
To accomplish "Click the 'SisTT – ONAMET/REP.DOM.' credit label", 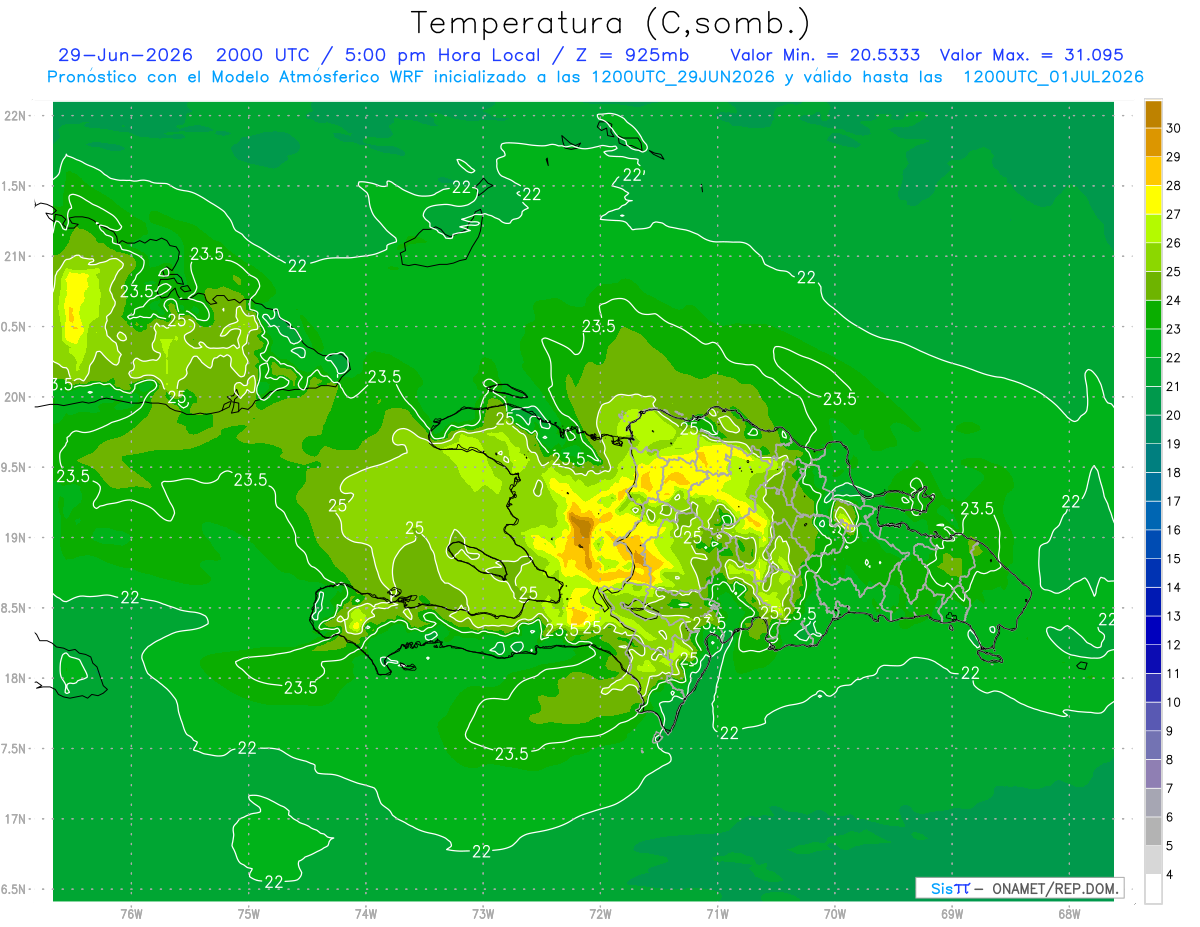I will tap(1019, 888).
